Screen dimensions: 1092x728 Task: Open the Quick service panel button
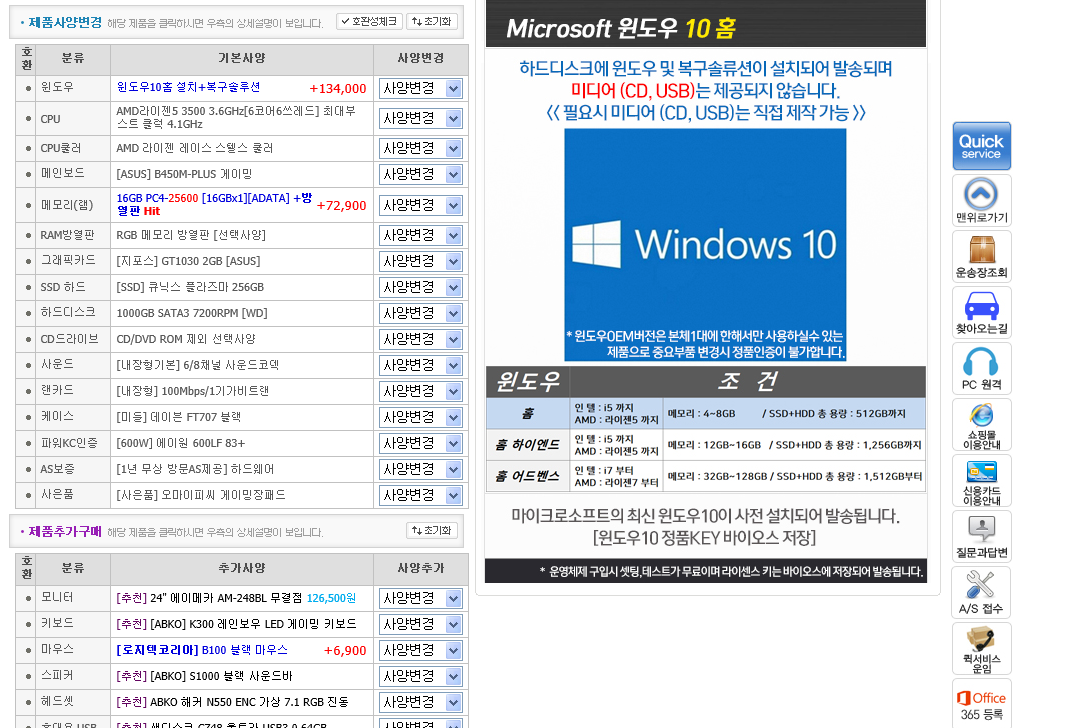click(x=981, y=146)
